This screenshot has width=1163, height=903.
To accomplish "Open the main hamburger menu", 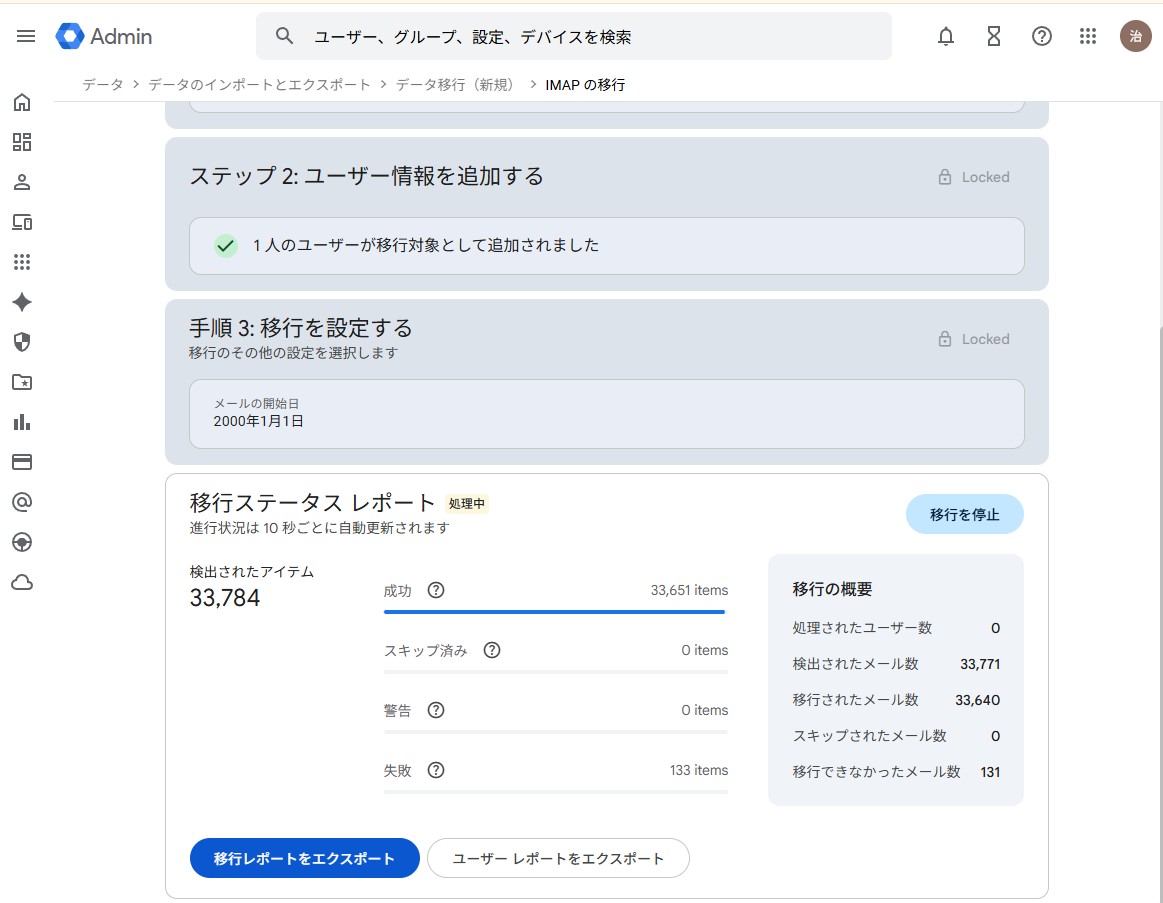I will [26, 36].
